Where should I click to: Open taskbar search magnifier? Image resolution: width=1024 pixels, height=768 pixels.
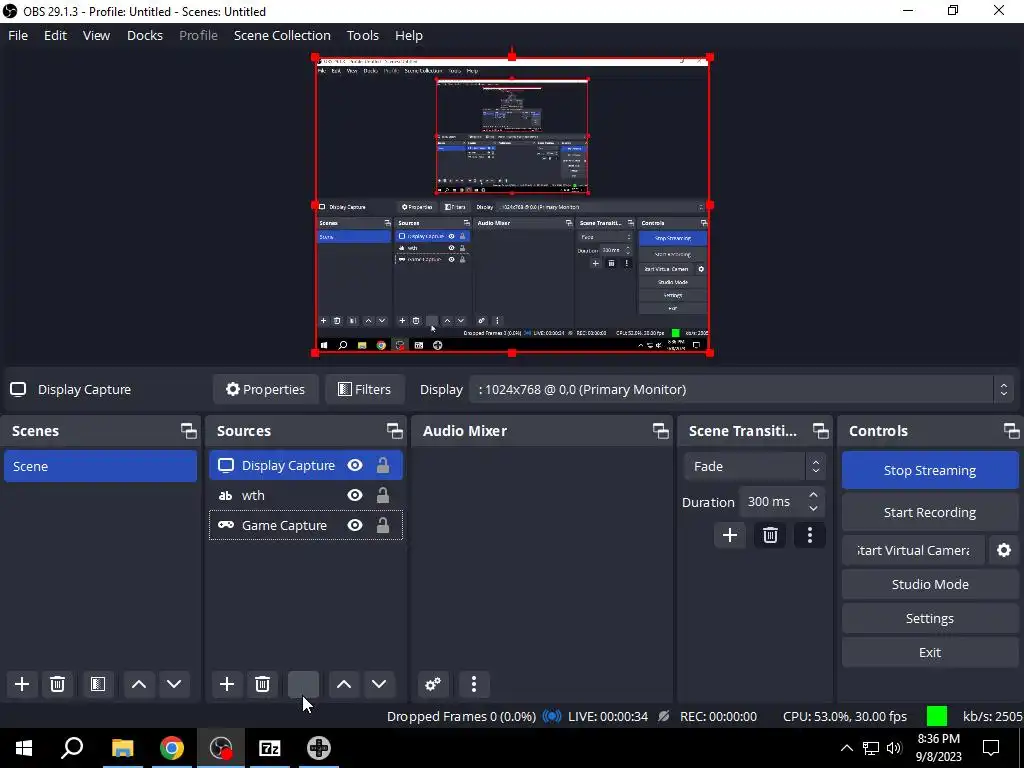coord(72,748)
